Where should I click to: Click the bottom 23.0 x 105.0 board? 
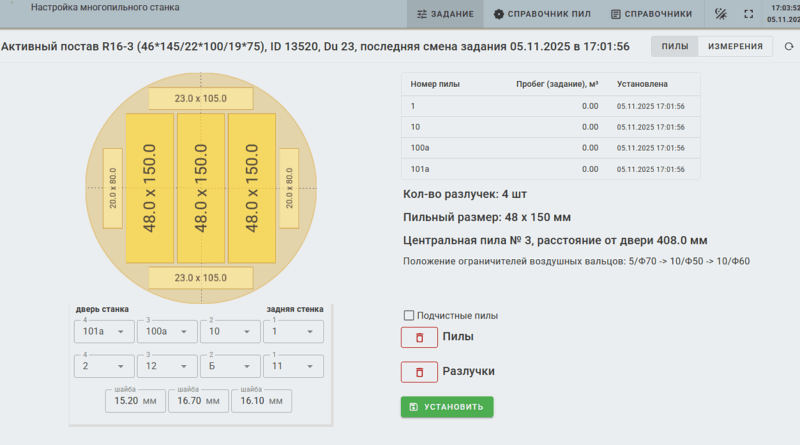201,278
